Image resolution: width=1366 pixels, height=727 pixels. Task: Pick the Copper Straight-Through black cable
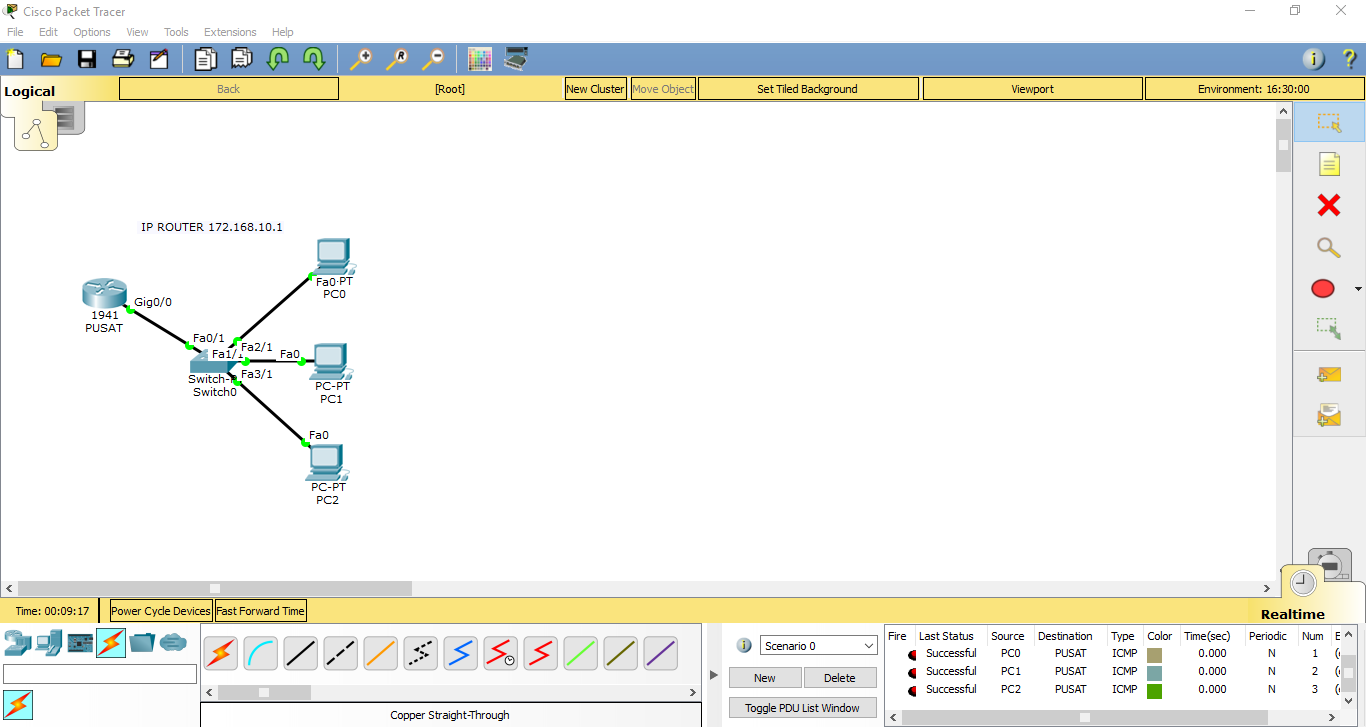click(301, 654)
